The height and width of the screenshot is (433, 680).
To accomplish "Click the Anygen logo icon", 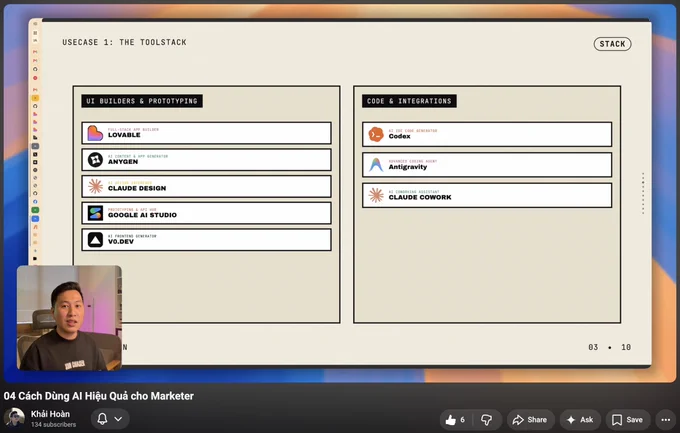I will tap(95, 160).
